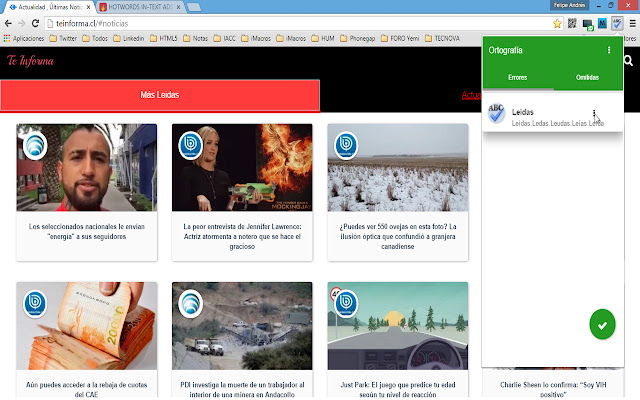This screenshot has height=400, width=640.
Task: Switch to HOTWORDS IN-TEXT ADS browser tab
Action: [x=140, y=7]
